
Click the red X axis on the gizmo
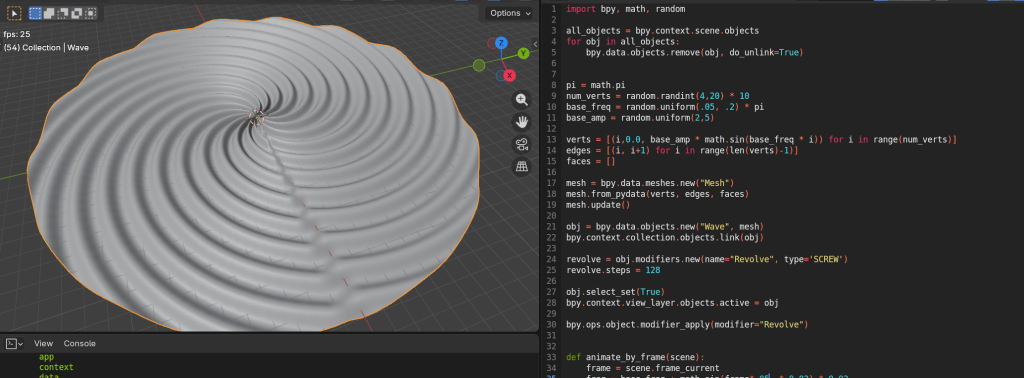tap(510, 76)
